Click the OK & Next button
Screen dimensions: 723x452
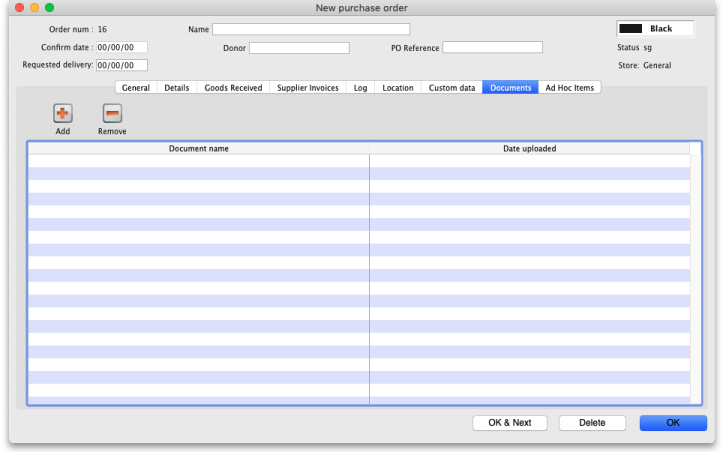click(510, 423)
